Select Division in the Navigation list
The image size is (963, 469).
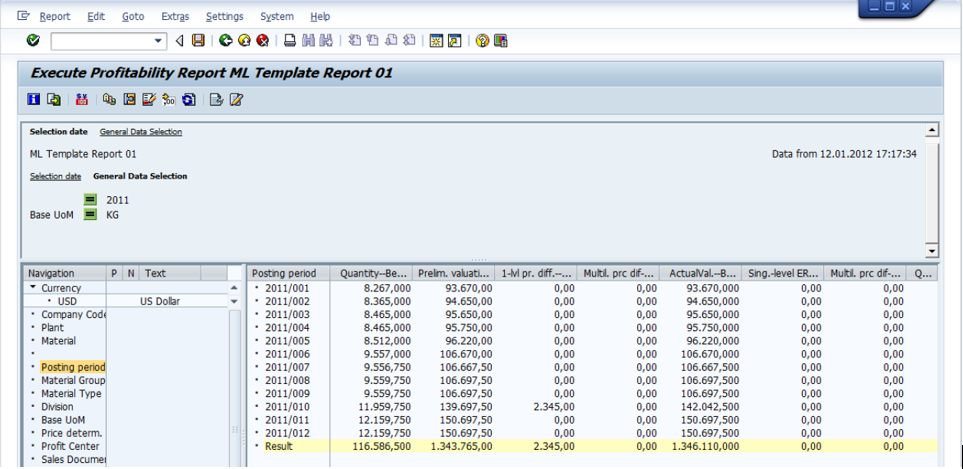[x=57, y=406]
